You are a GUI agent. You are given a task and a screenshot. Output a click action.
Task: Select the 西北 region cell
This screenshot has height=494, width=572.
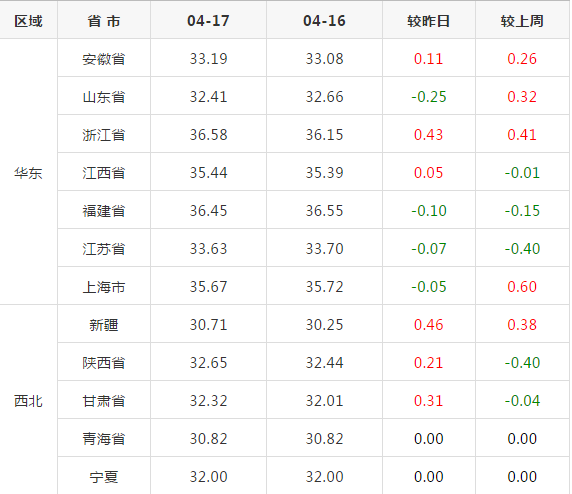(28, 401)
